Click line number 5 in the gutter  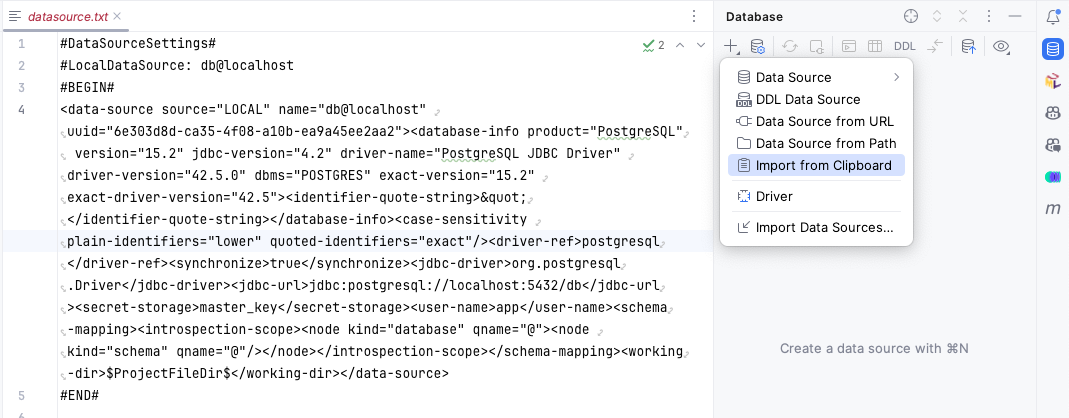pyautogui.click(x=22, y=395)
